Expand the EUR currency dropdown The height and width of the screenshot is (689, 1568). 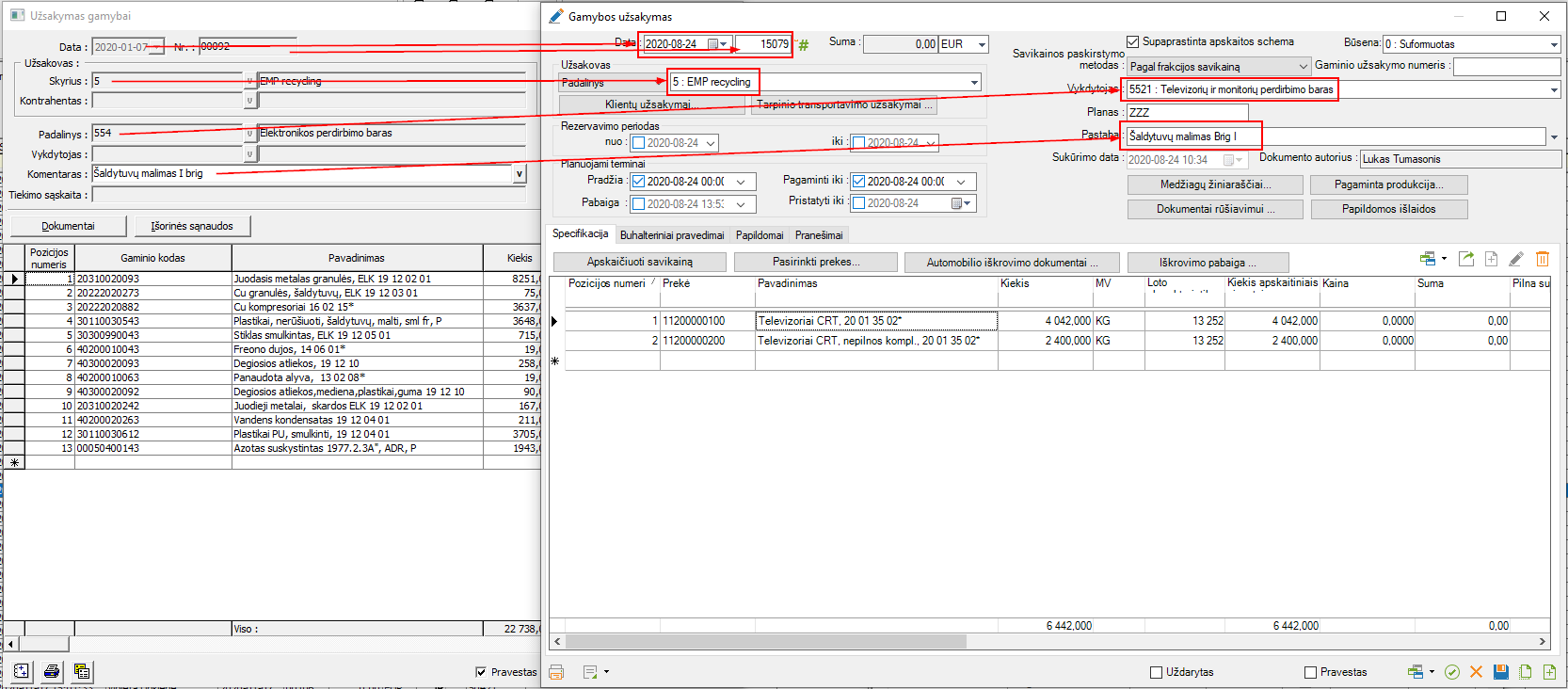click(x=982, y=44)
